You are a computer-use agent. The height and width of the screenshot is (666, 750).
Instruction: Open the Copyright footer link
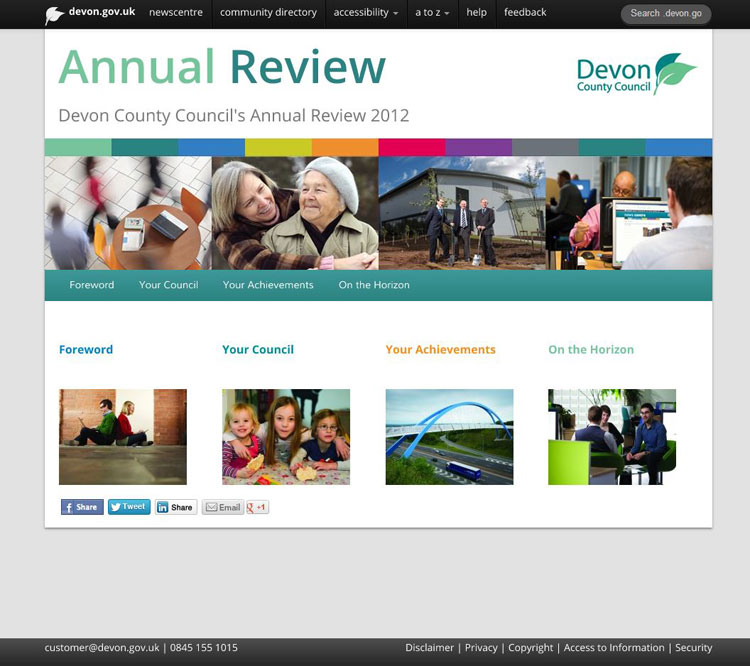coord(530,648)
